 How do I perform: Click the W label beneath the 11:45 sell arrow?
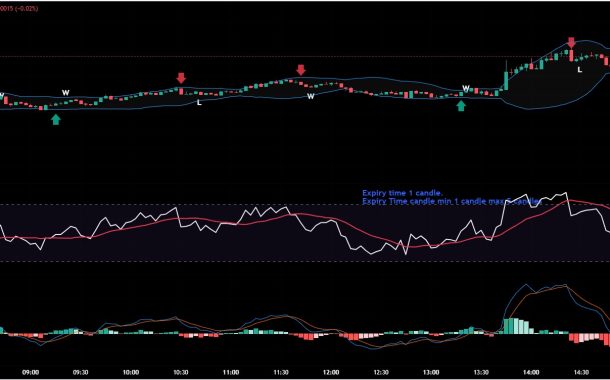[x=310, y=96]
